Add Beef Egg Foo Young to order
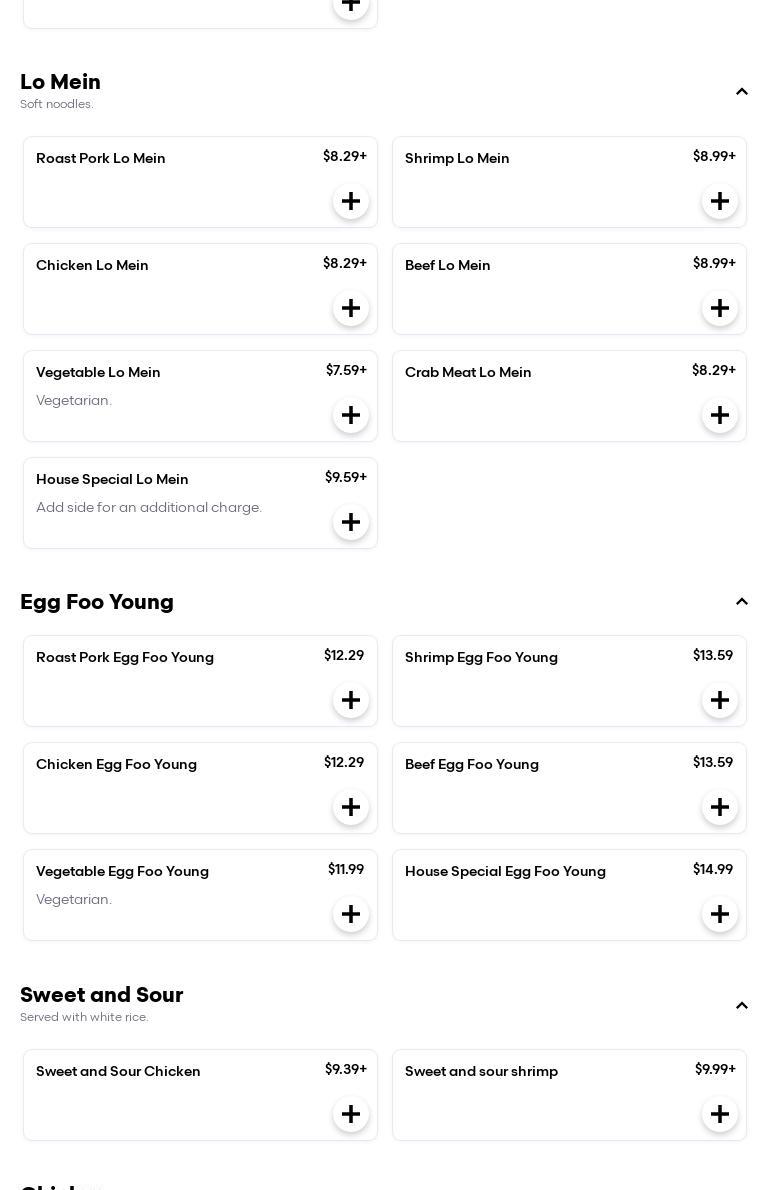This screenshot has height=1190, width=770. [x=720, y=807]
